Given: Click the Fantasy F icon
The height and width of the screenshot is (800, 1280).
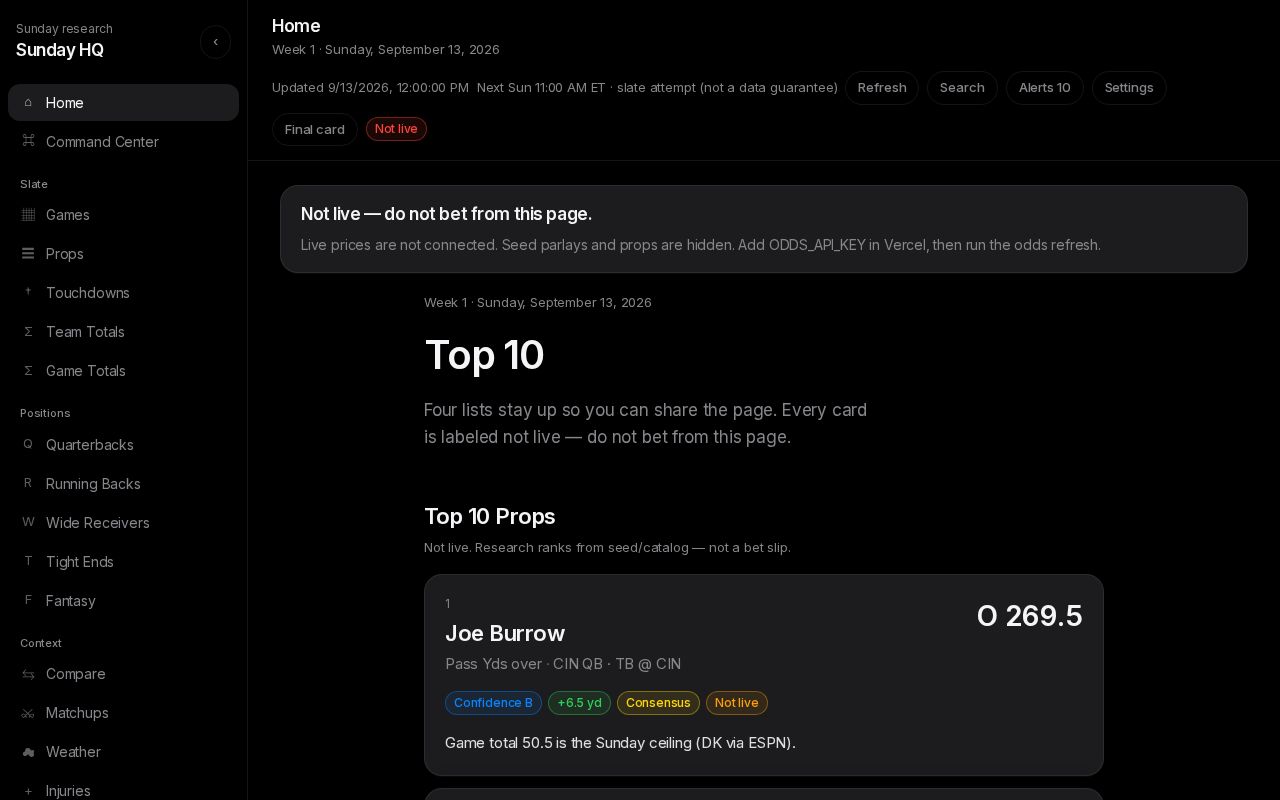Looking at the screenshot, I should (x=28, y=600).
